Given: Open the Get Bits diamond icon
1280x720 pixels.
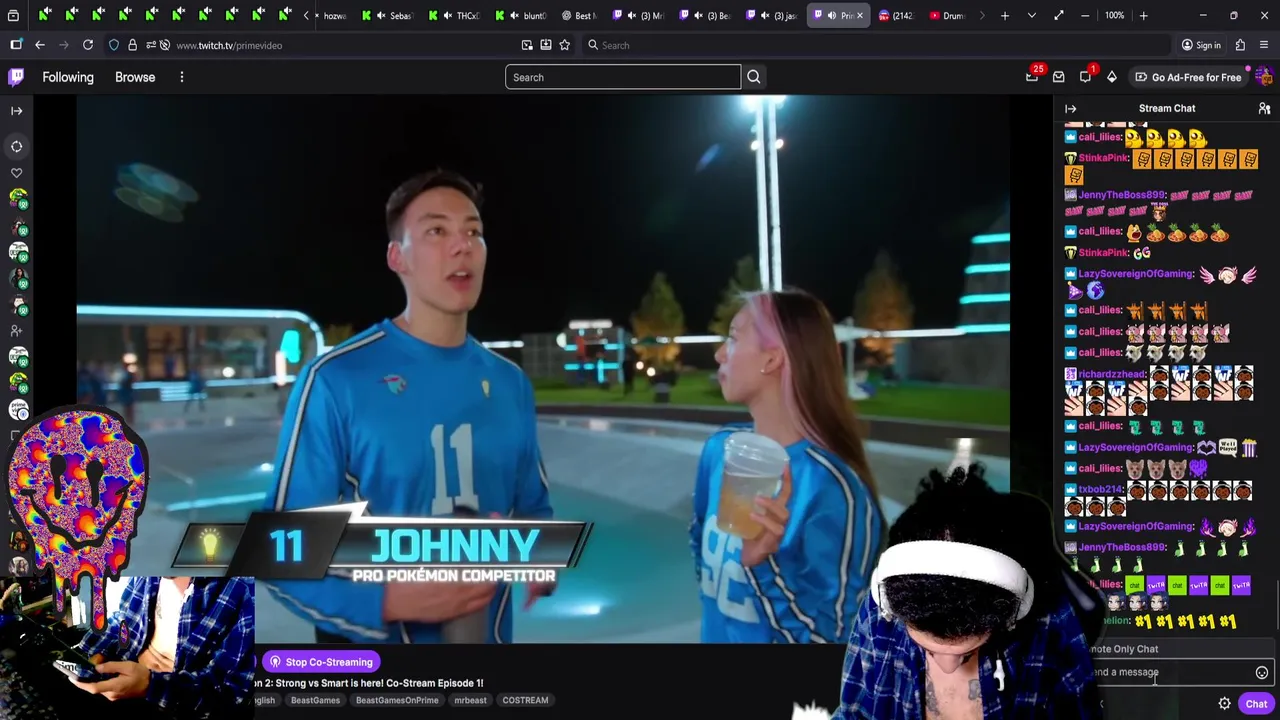Looking at the screenshot, I should [1111, 77].
